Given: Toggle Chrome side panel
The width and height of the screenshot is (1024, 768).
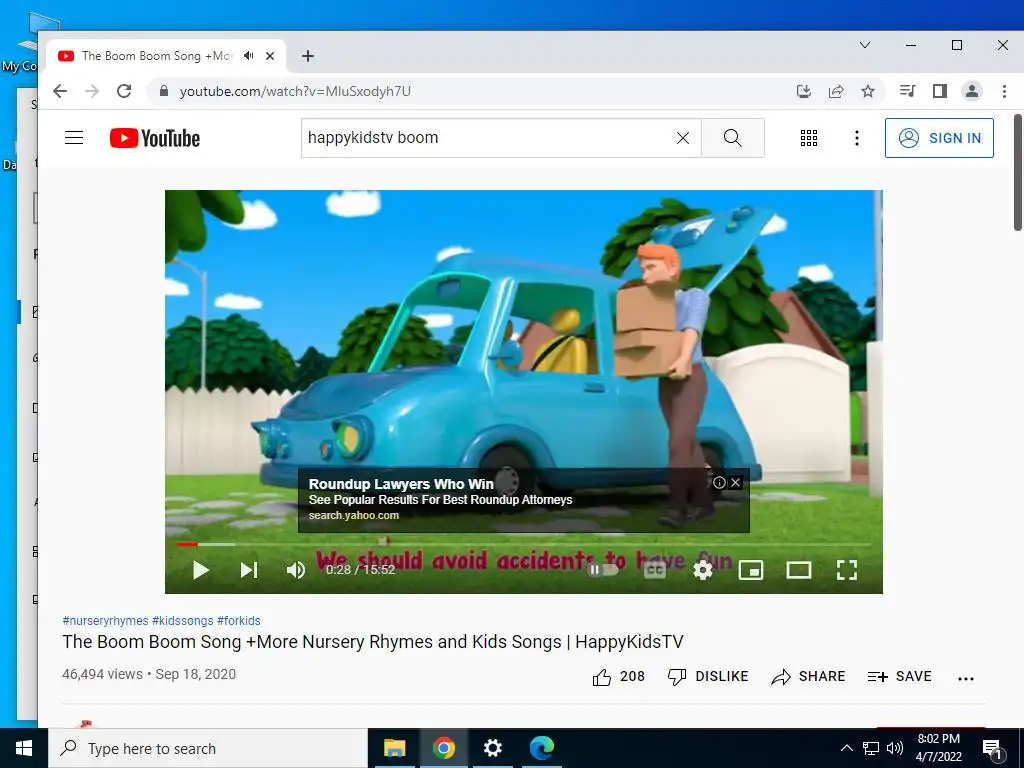Looking at the screenshot, I should click(x=940, y=91).
